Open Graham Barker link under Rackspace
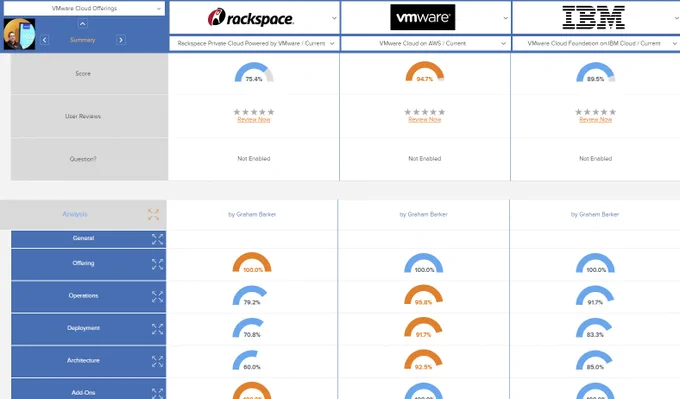The image size is (680, 399). pyautogui.click(x=252, y=214)
